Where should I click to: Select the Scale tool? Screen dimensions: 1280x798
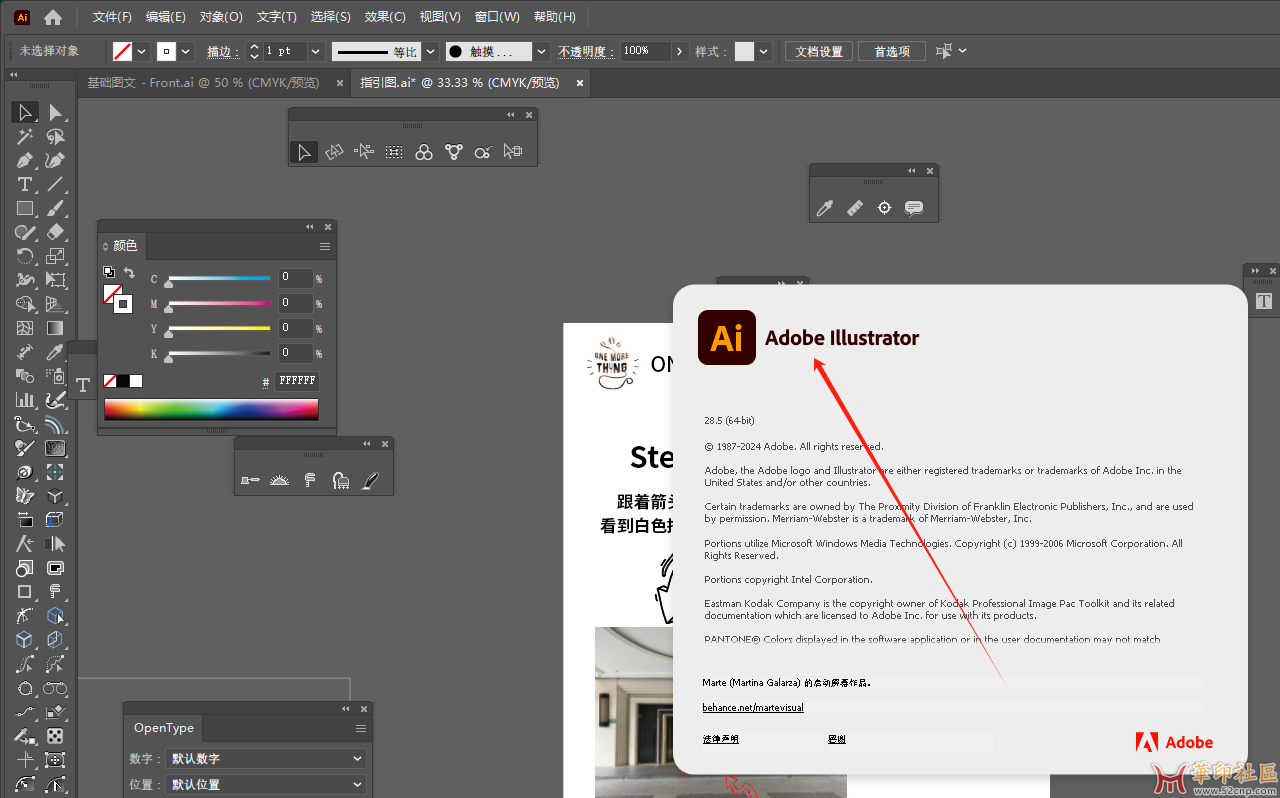click(x=56, y=256)
